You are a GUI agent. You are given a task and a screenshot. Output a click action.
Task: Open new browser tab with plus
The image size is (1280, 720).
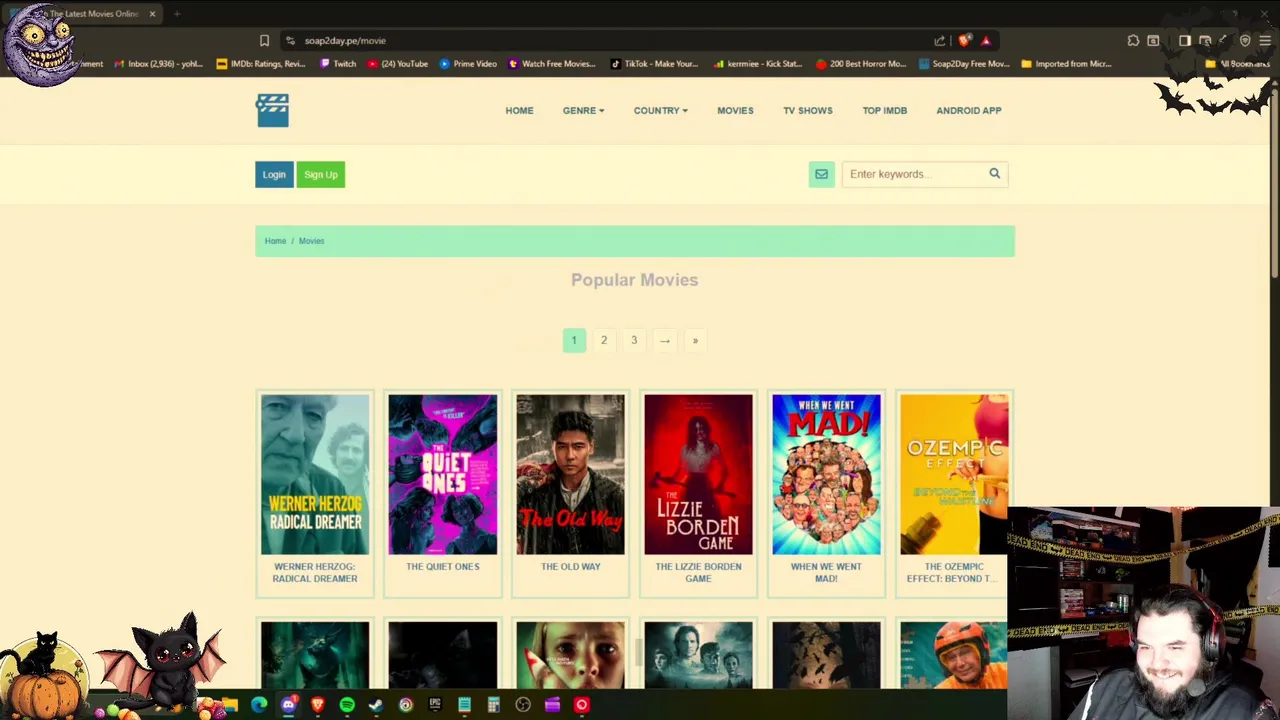tap(176, 14)
